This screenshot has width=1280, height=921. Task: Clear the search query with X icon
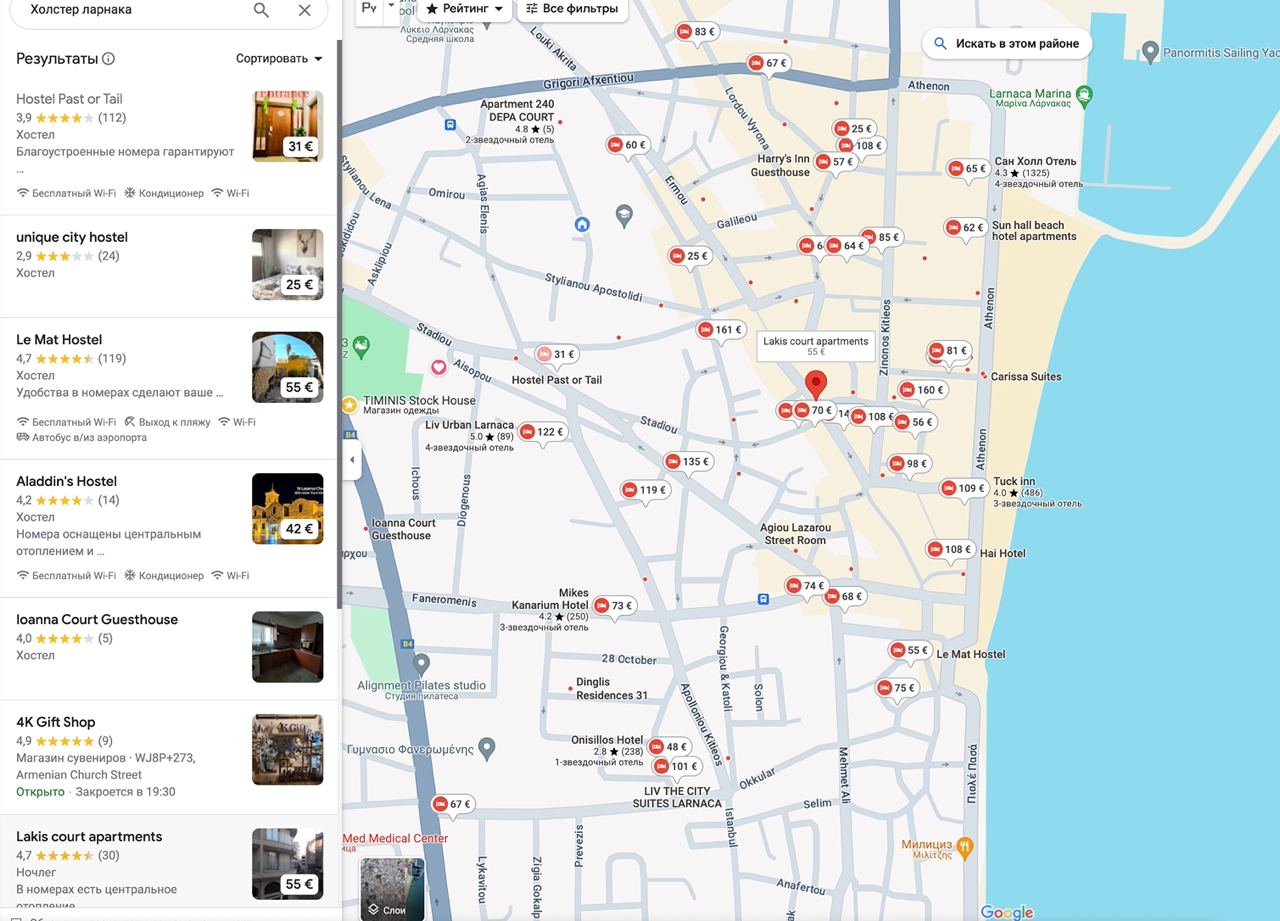305,10
